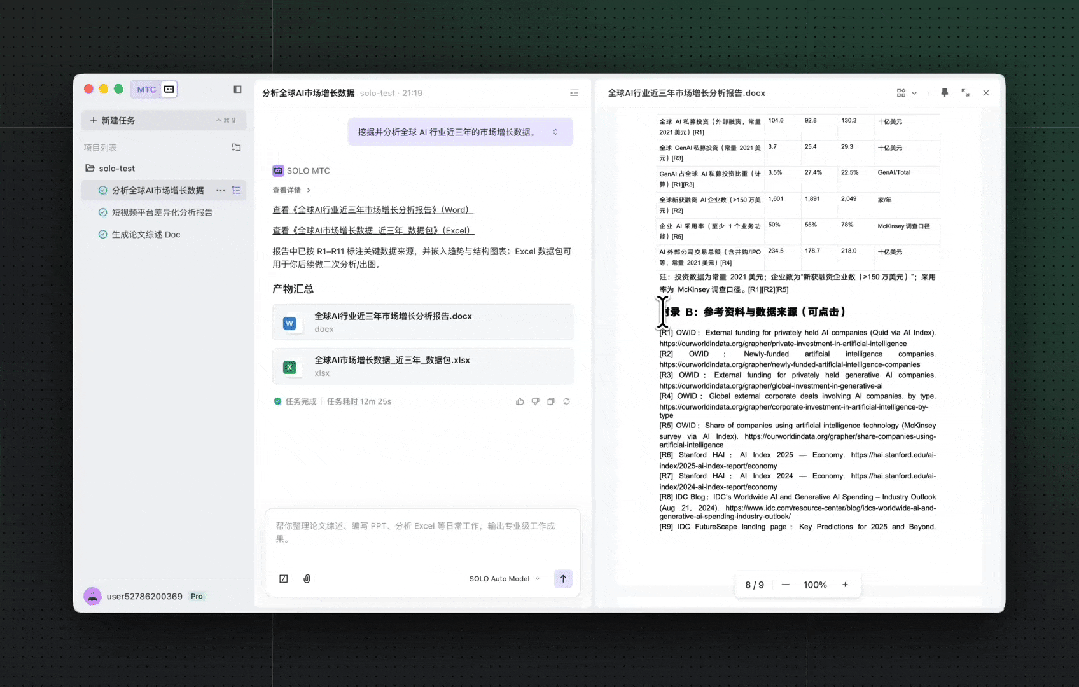Click table cell value 27.4%
The image size is (1079, 687).
click(x=813, y=173)
